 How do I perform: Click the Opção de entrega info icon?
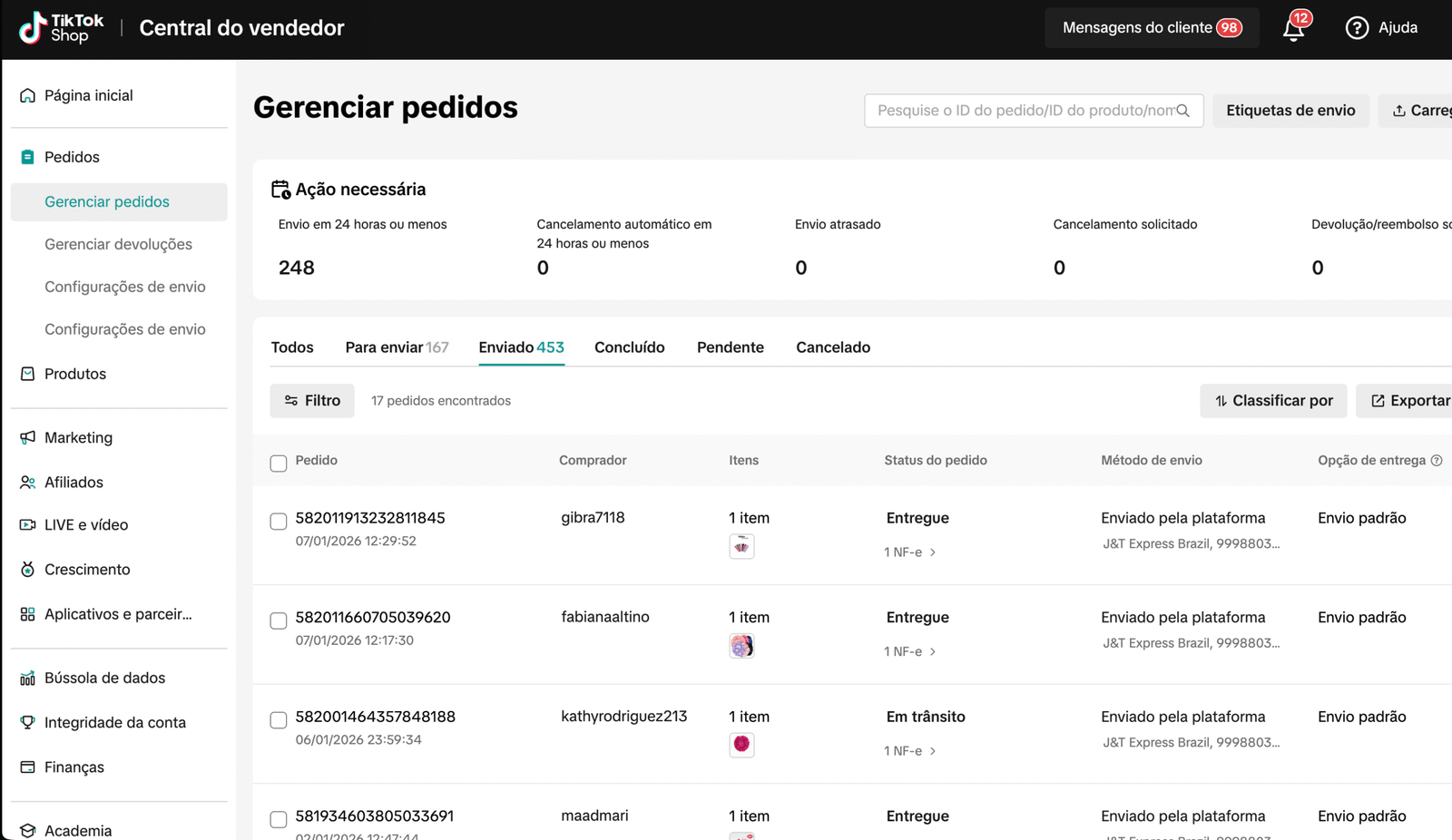(x=1437, y=461)
